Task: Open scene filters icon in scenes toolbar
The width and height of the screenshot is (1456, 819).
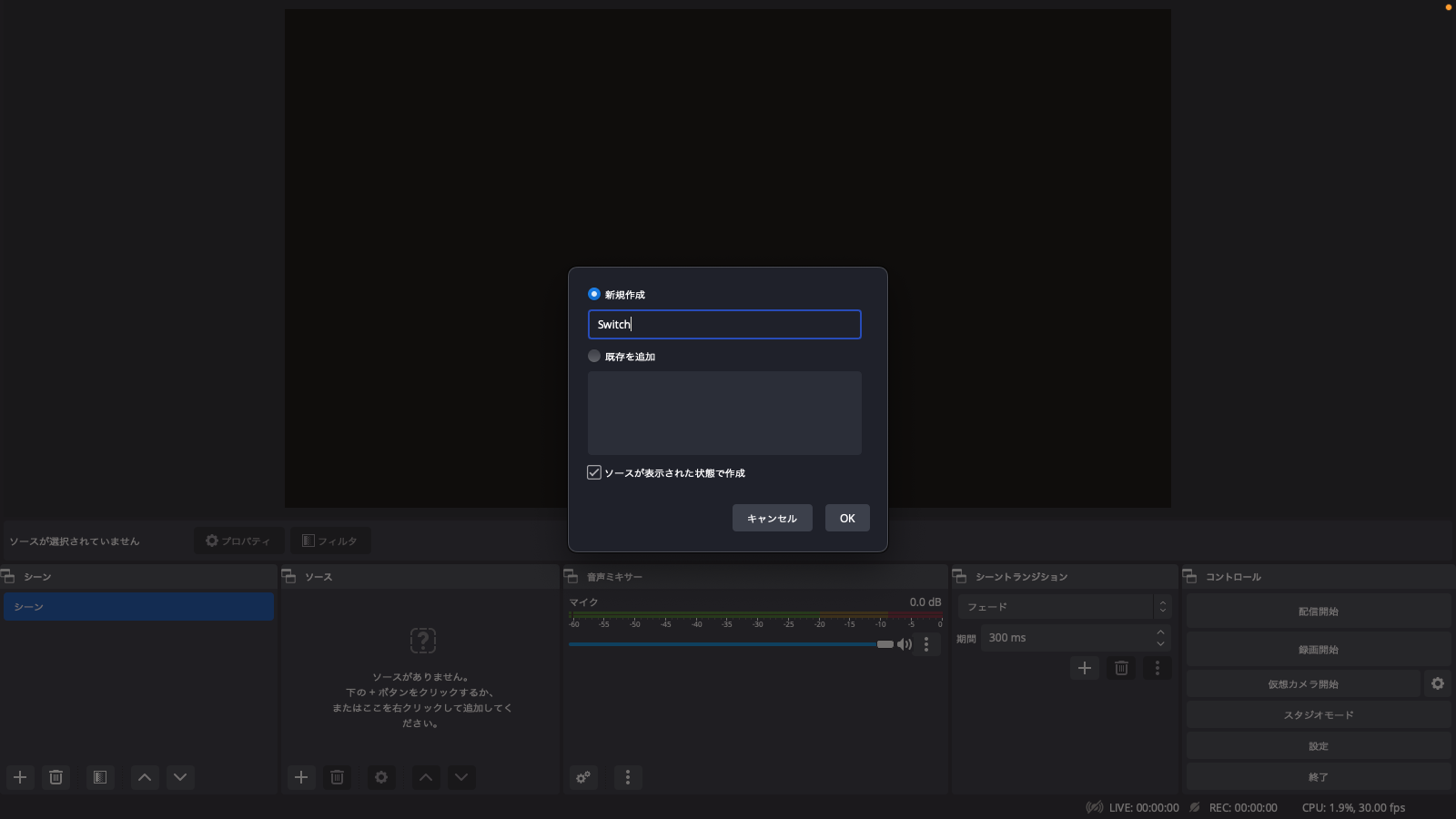Action: [100, 777]
